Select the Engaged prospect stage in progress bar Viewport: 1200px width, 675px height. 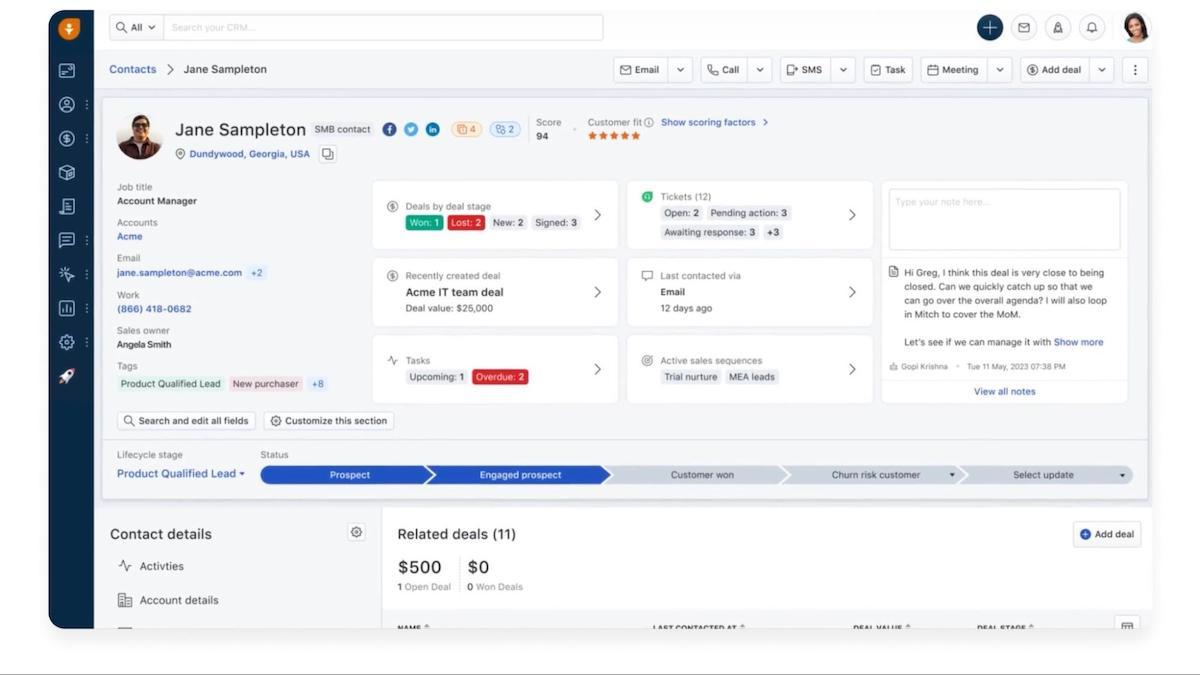(520, 475)
